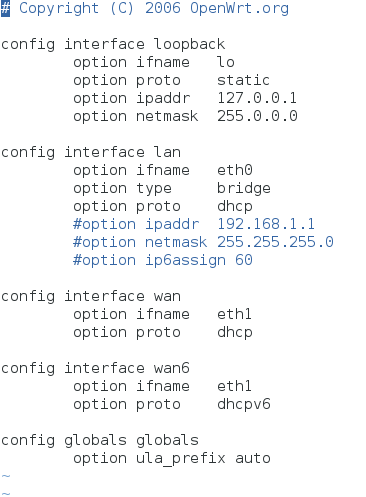
Task: Click the 'dhcpv6' proto value
Action: tap(244, 405)
